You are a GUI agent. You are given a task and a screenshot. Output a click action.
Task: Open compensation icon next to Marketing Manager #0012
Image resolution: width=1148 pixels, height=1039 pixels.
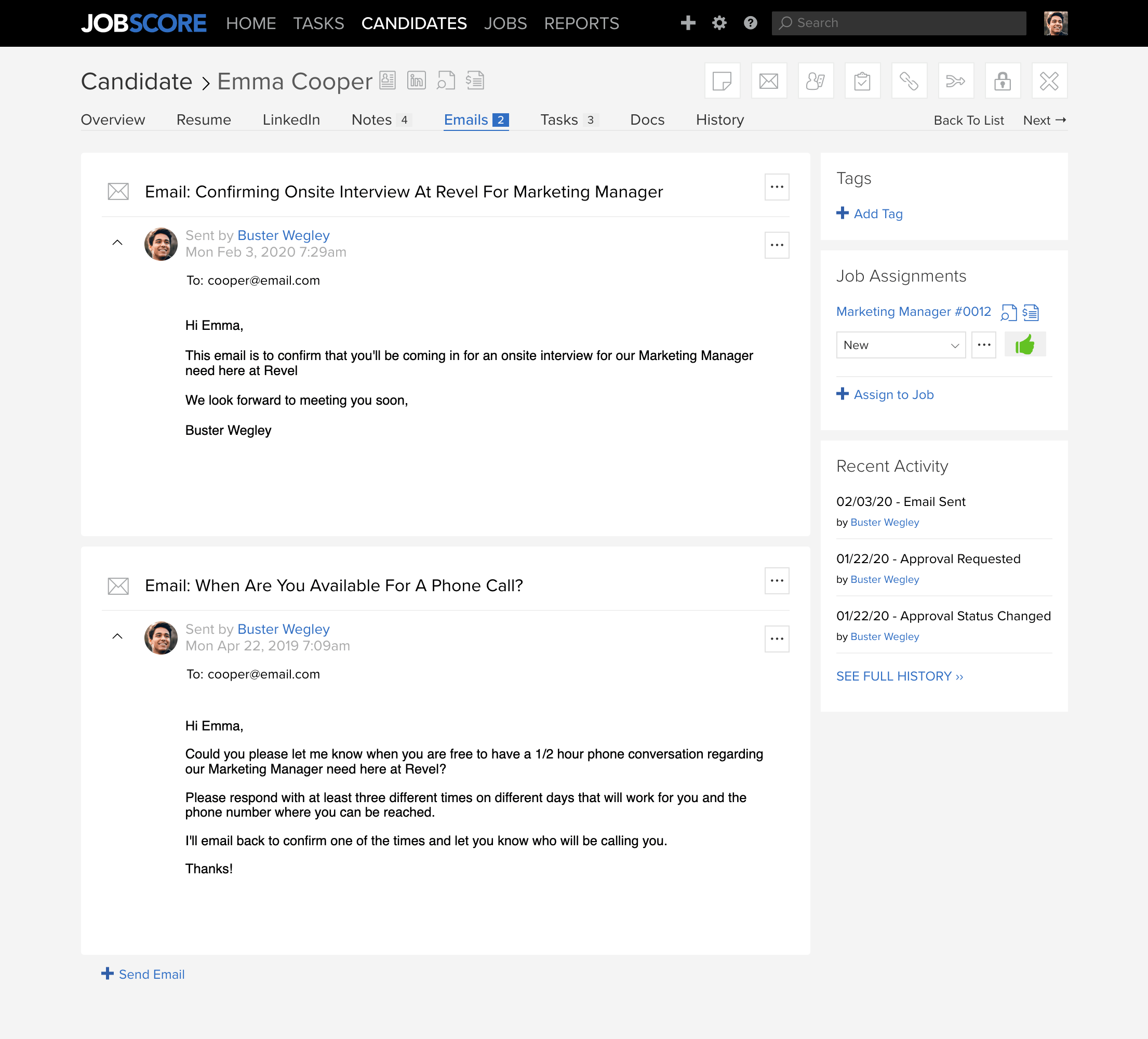1031,312
